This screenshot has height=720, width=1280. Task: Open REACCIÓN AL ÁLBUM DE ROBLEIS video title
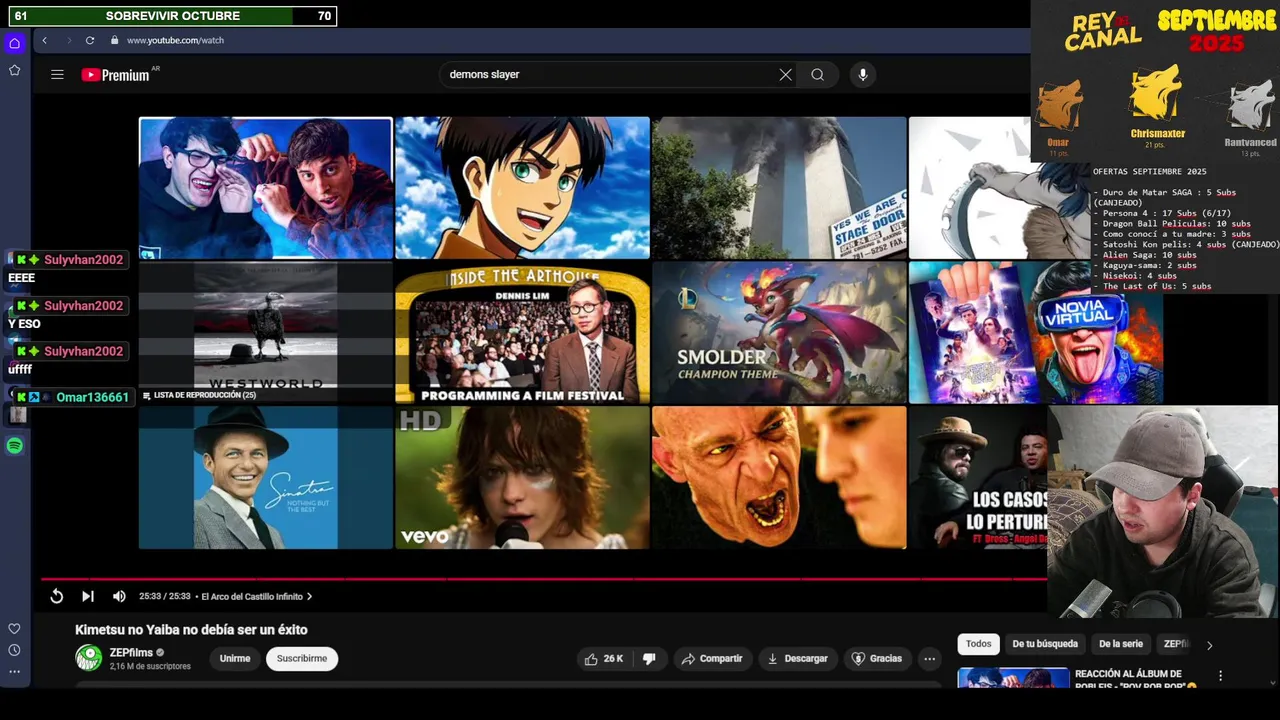pyautogui.click(x=1135, y=680)
